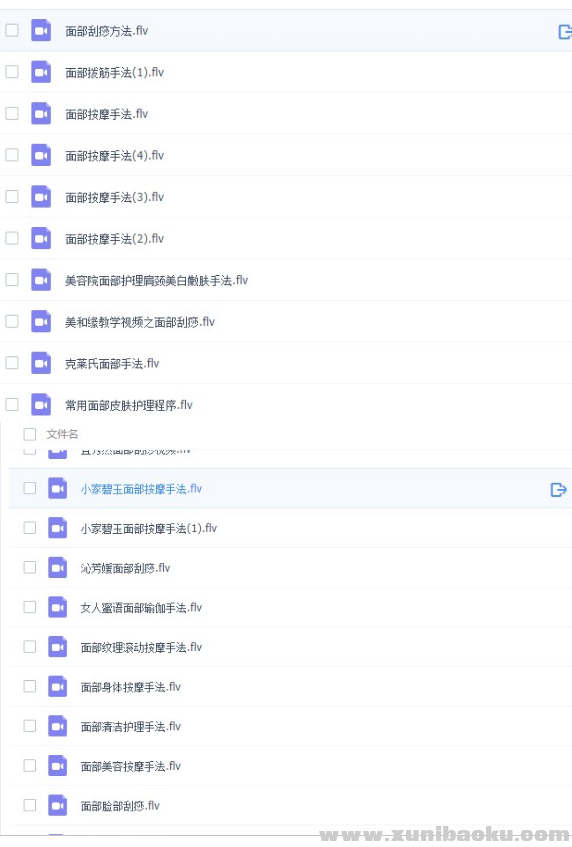Click the video icon of highlighted 小家碧玉面部按摩手法.flv
Screen dimensions: 572x847
click(58, 488)
